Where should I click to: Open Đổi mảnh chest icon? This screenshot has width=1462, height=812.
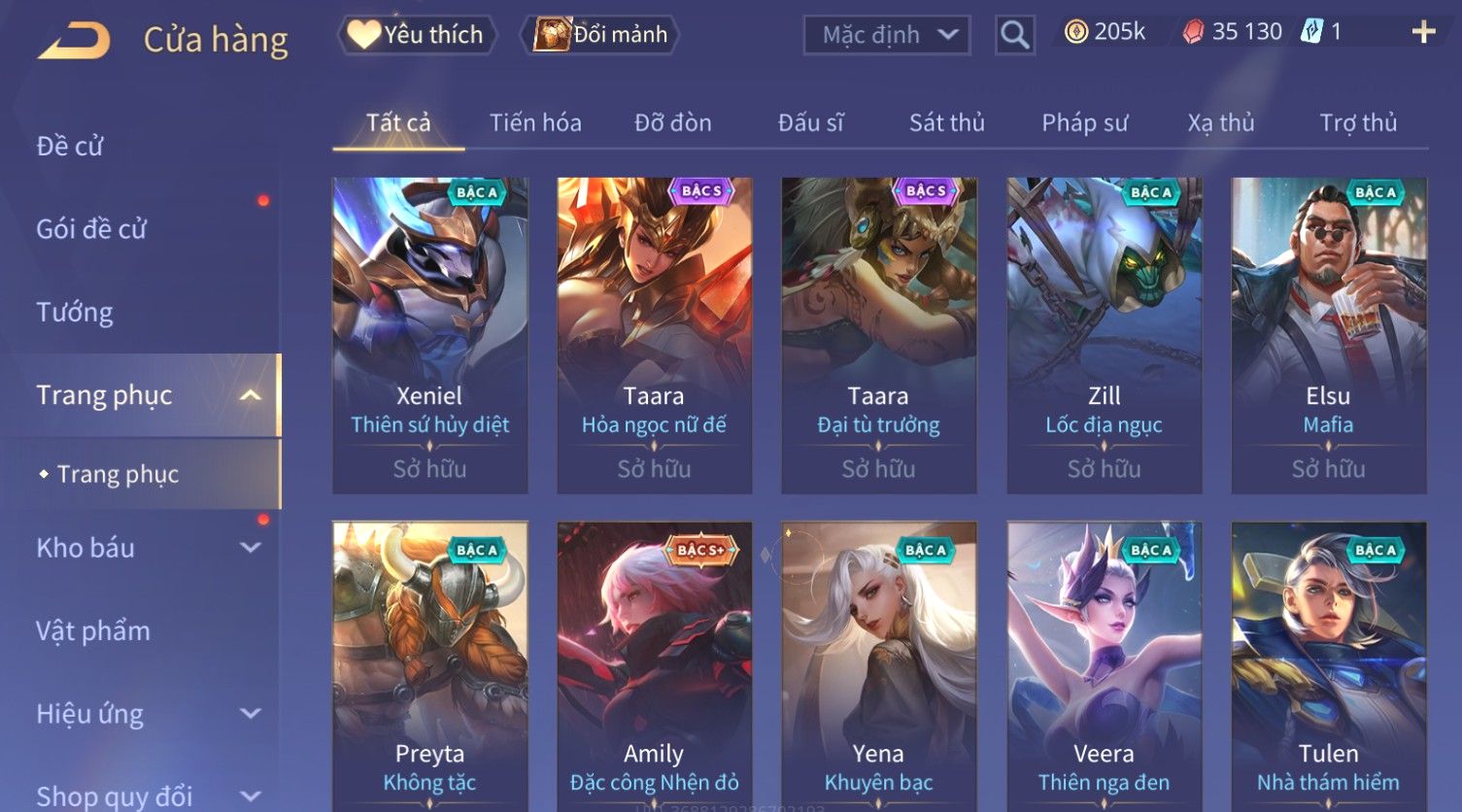[551, 35]
